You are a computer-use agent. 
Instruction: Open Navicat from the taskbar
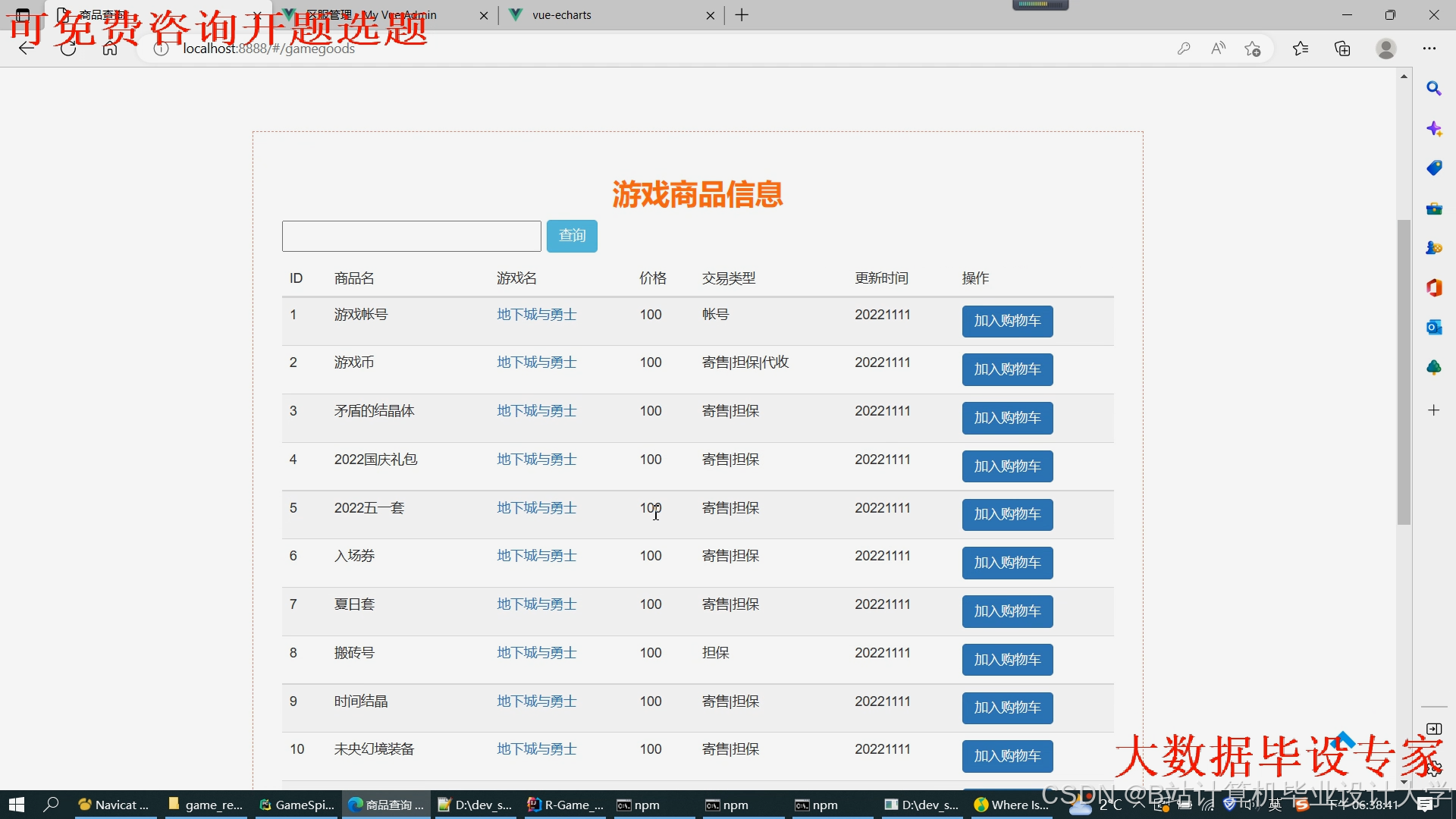(115, 805)
